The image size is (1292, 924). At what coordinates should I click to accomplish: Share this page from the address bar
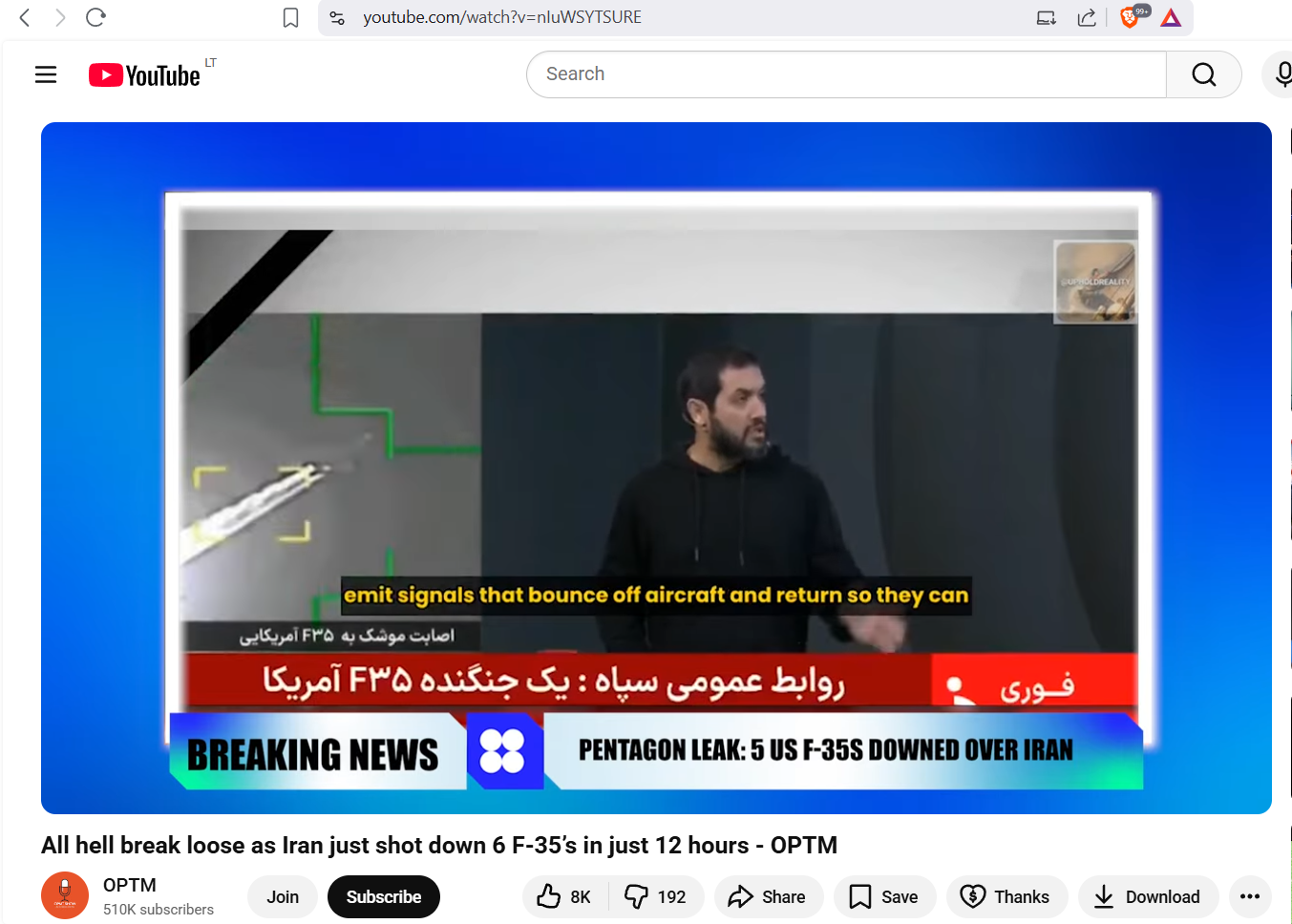(x=1087, y=17)
